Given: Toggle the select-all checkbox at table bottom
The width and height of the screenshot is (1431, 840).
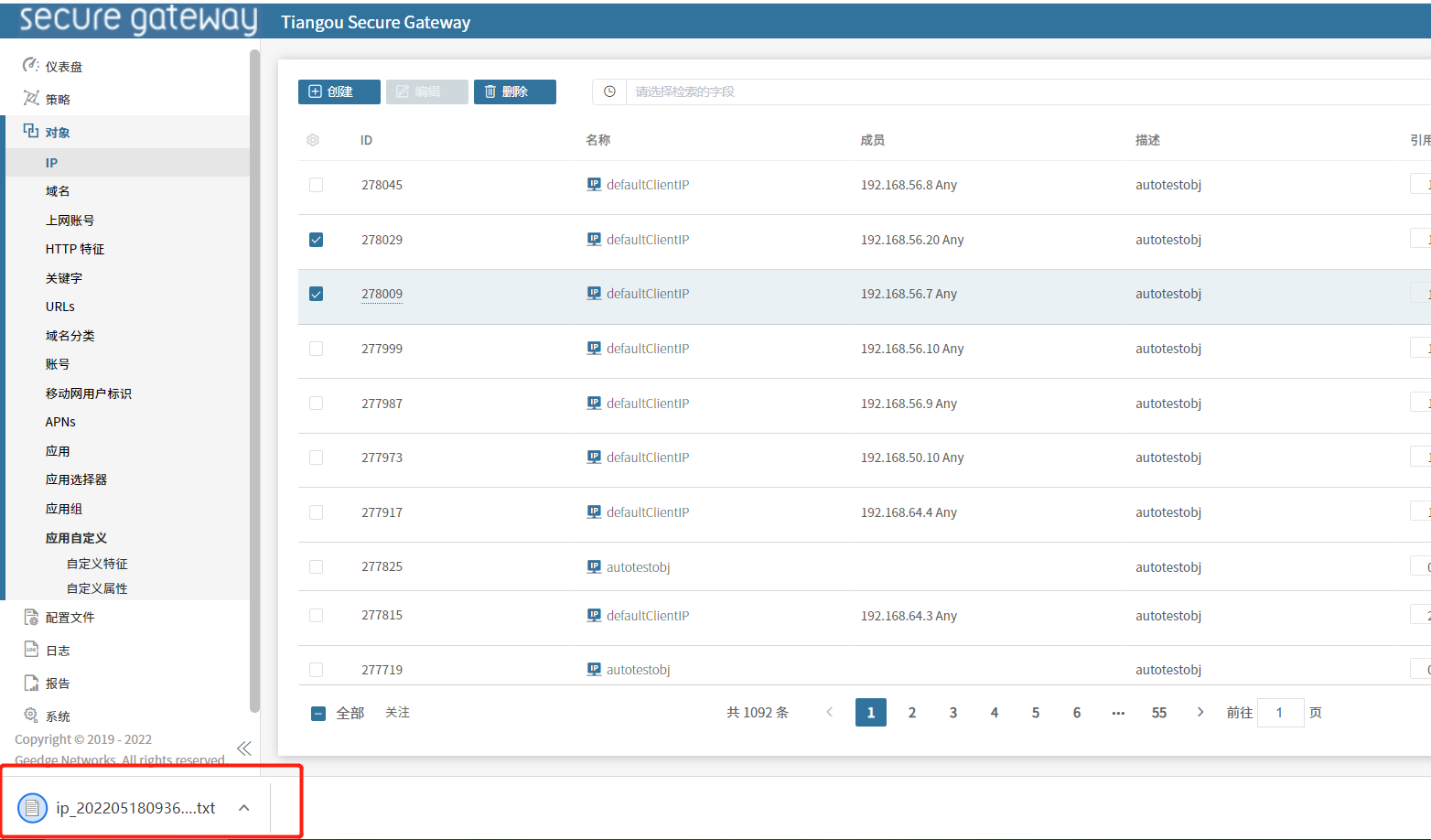Looking at the screenshot, I should point(318,714).
